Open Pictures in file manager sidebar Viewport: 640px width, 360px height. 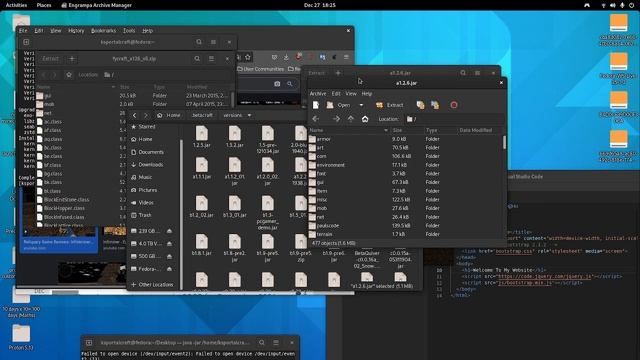tap(144, 190)
